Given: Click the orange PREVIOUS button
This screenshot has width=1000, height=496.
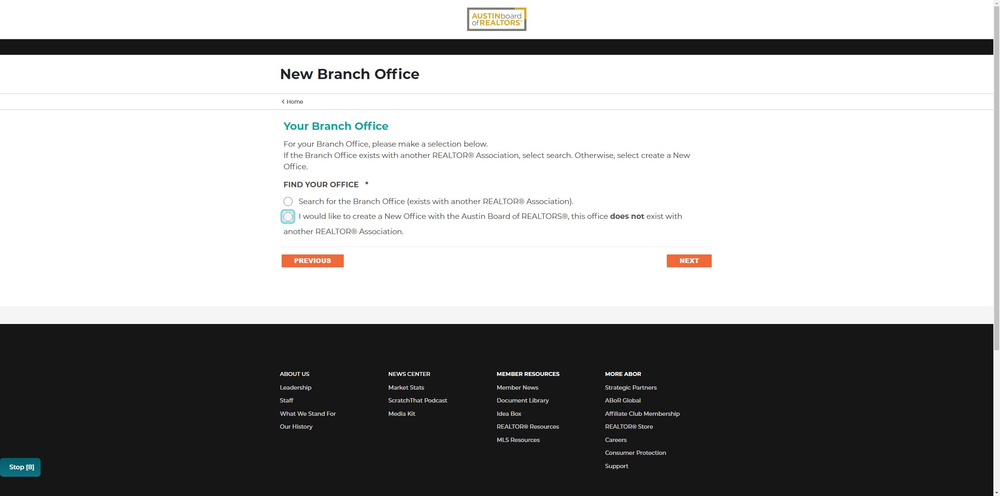Looking at the screenshot, I should click(x=312, y=261).
